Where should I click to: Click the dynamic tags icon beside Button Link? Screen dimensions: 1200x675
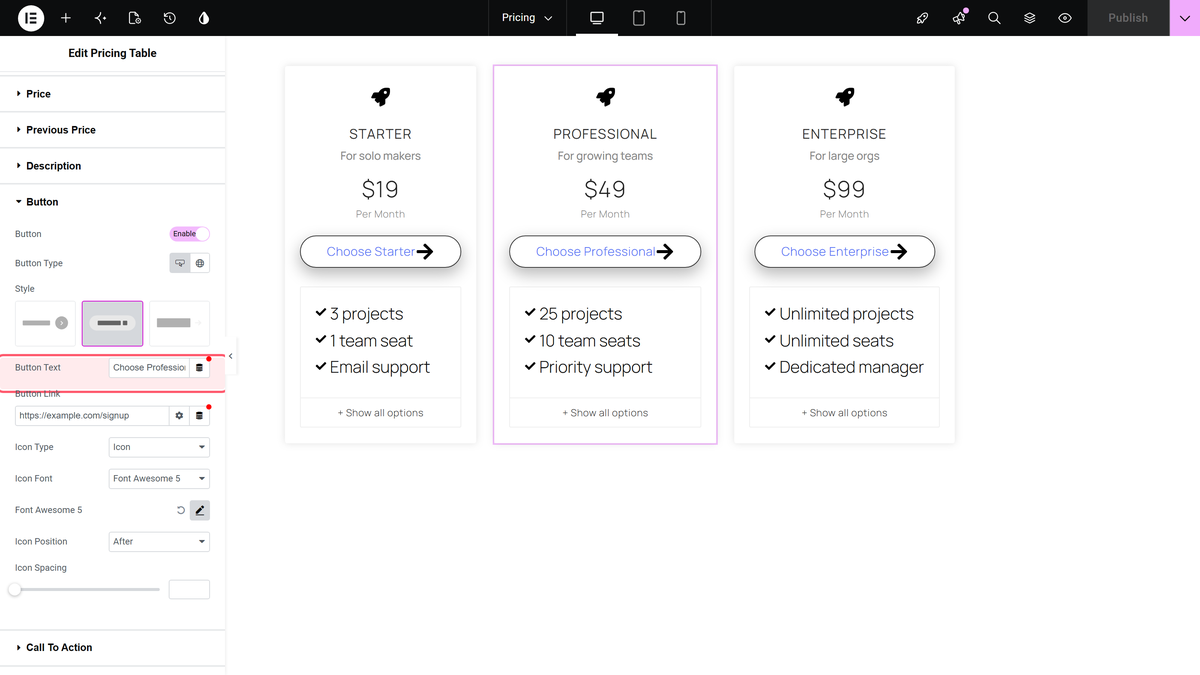(x=199, y=415)
